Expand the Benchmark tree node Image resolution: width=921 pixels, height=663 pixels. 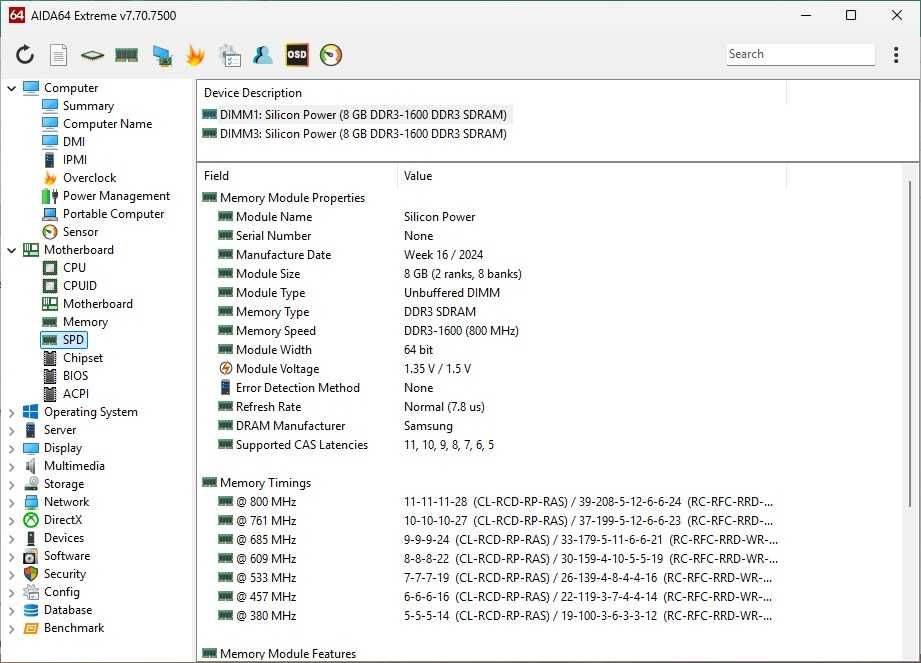(11, 629)
